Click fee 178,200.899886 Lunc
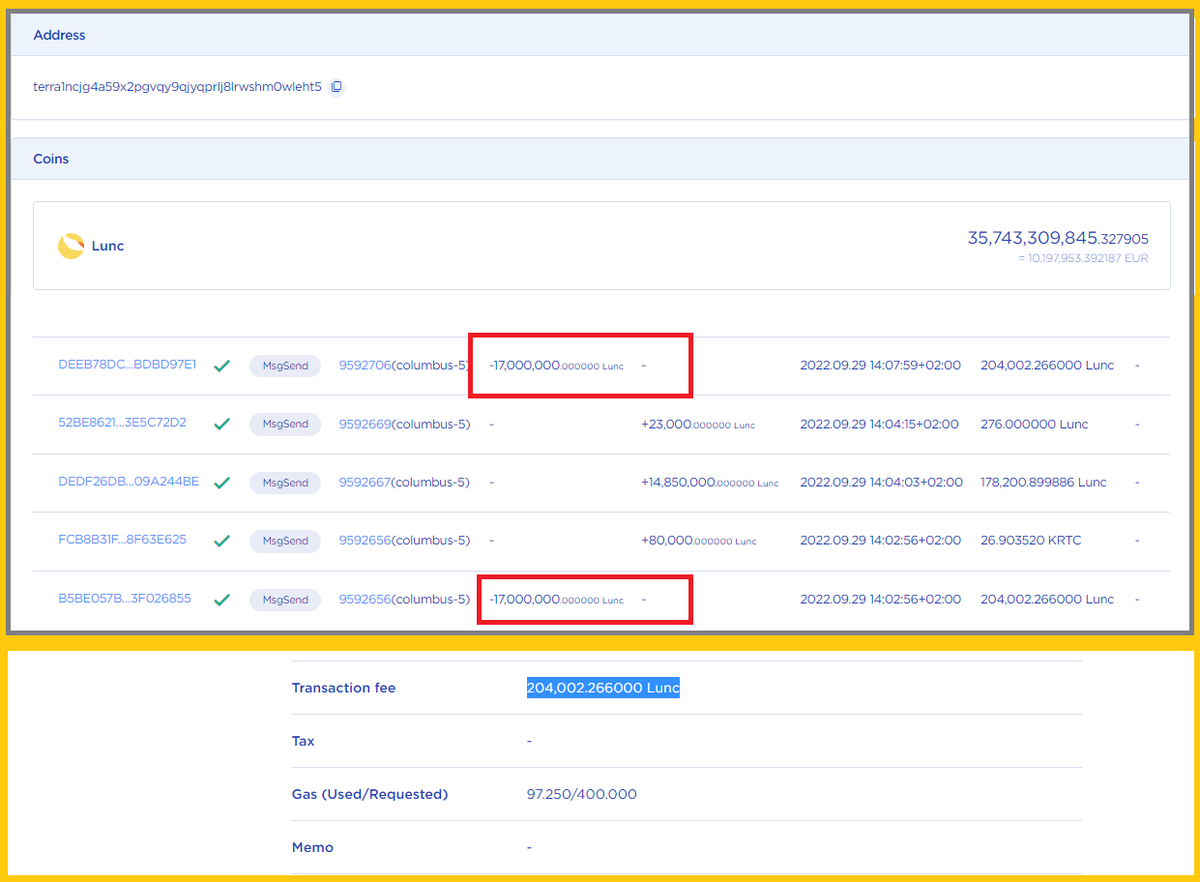The height and width of the screenshot is (882, 1200). [x=1044, y=482]
